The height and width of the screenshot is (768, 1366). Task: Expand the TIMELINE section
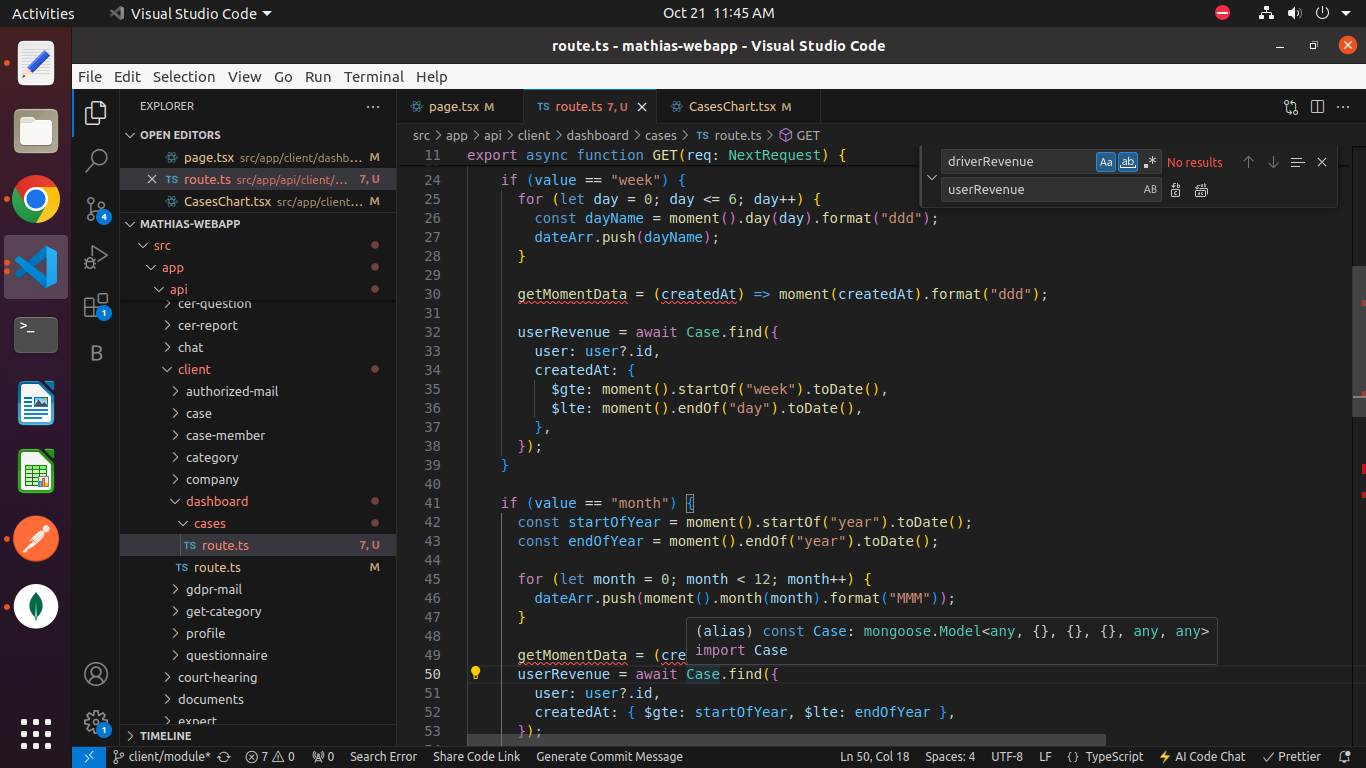click(165, 736)
